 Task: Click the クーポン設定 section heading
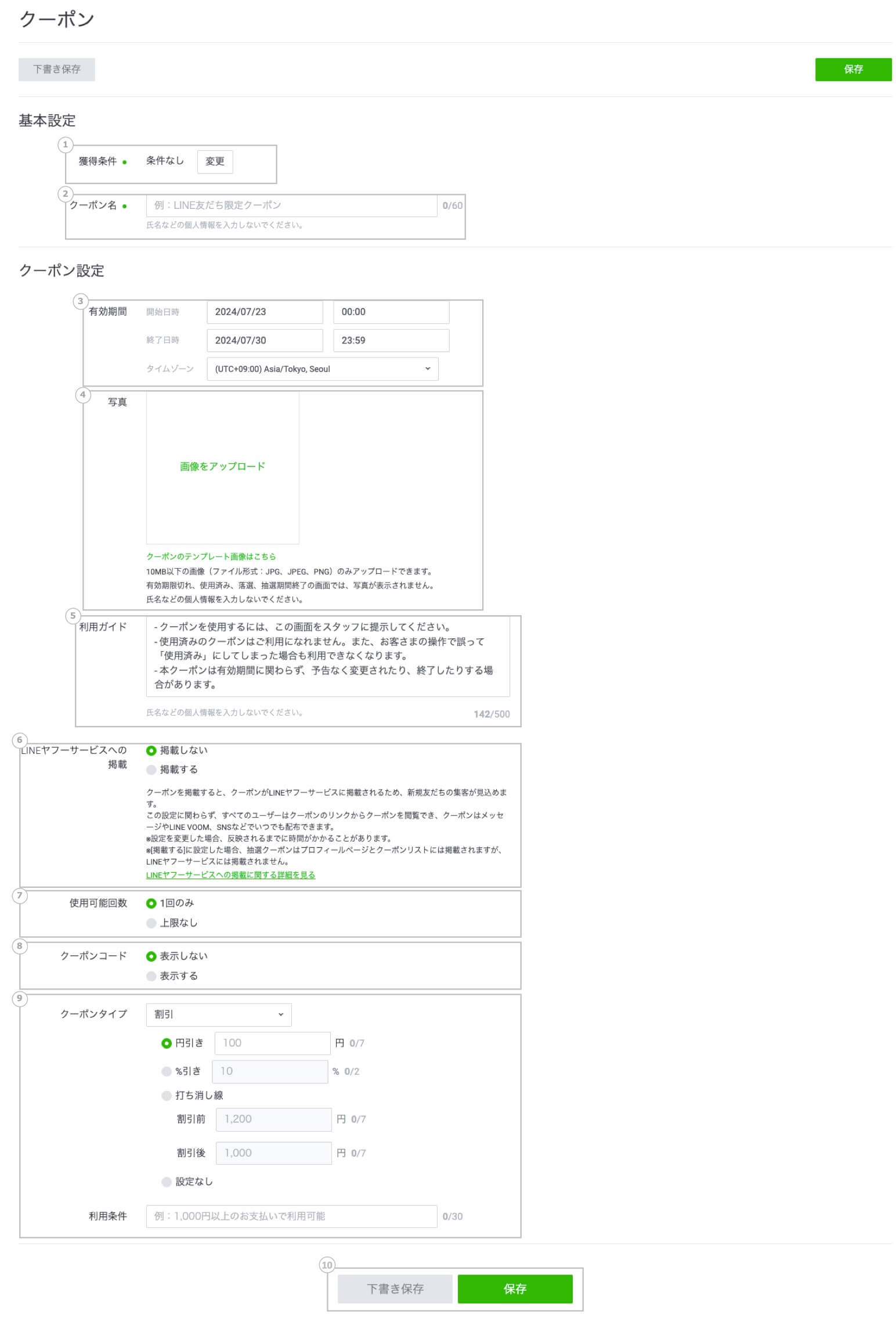(62, 270)
